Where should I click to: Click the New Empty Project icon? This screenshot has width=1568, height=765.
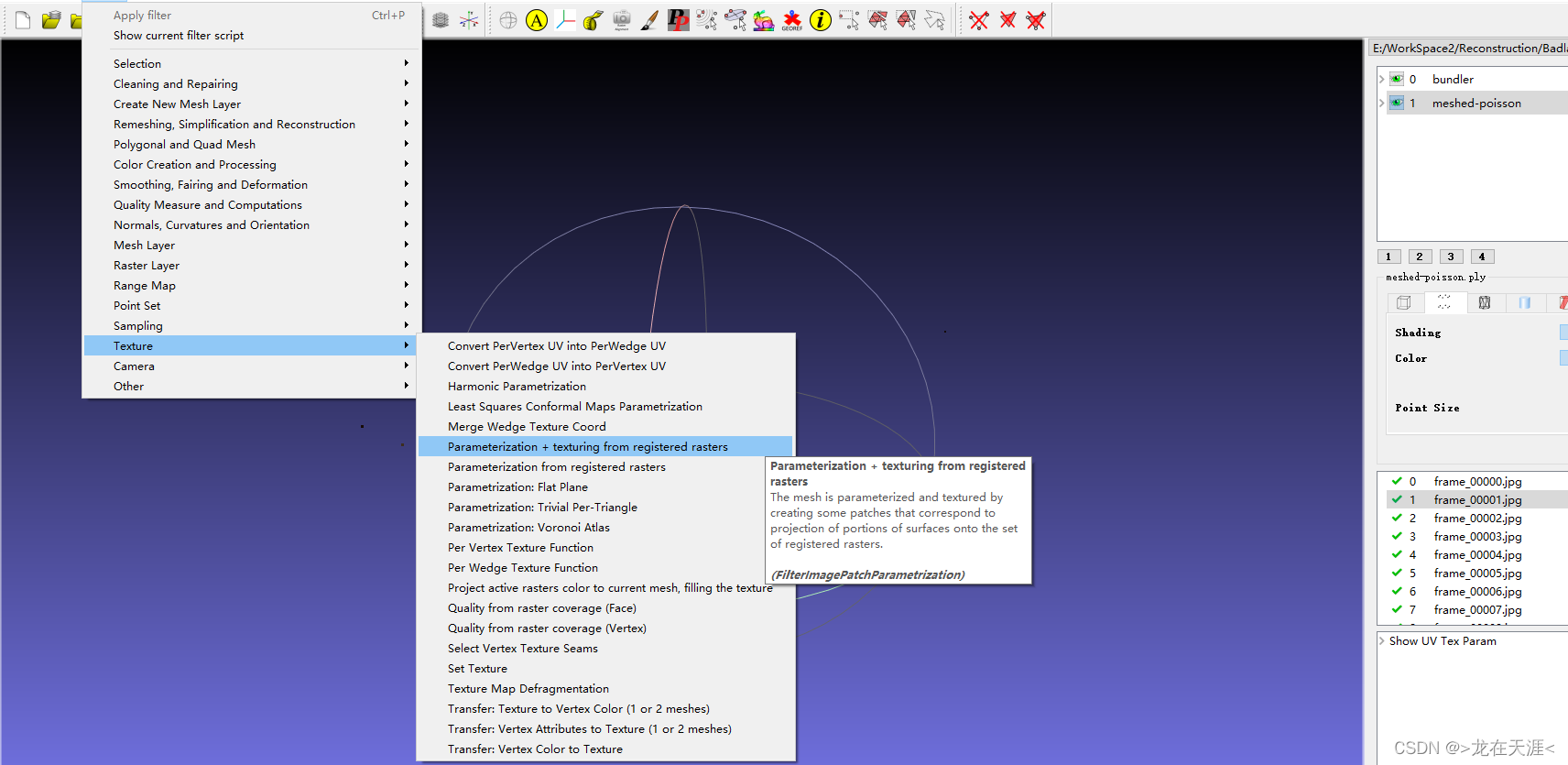[x=23, y=20]
